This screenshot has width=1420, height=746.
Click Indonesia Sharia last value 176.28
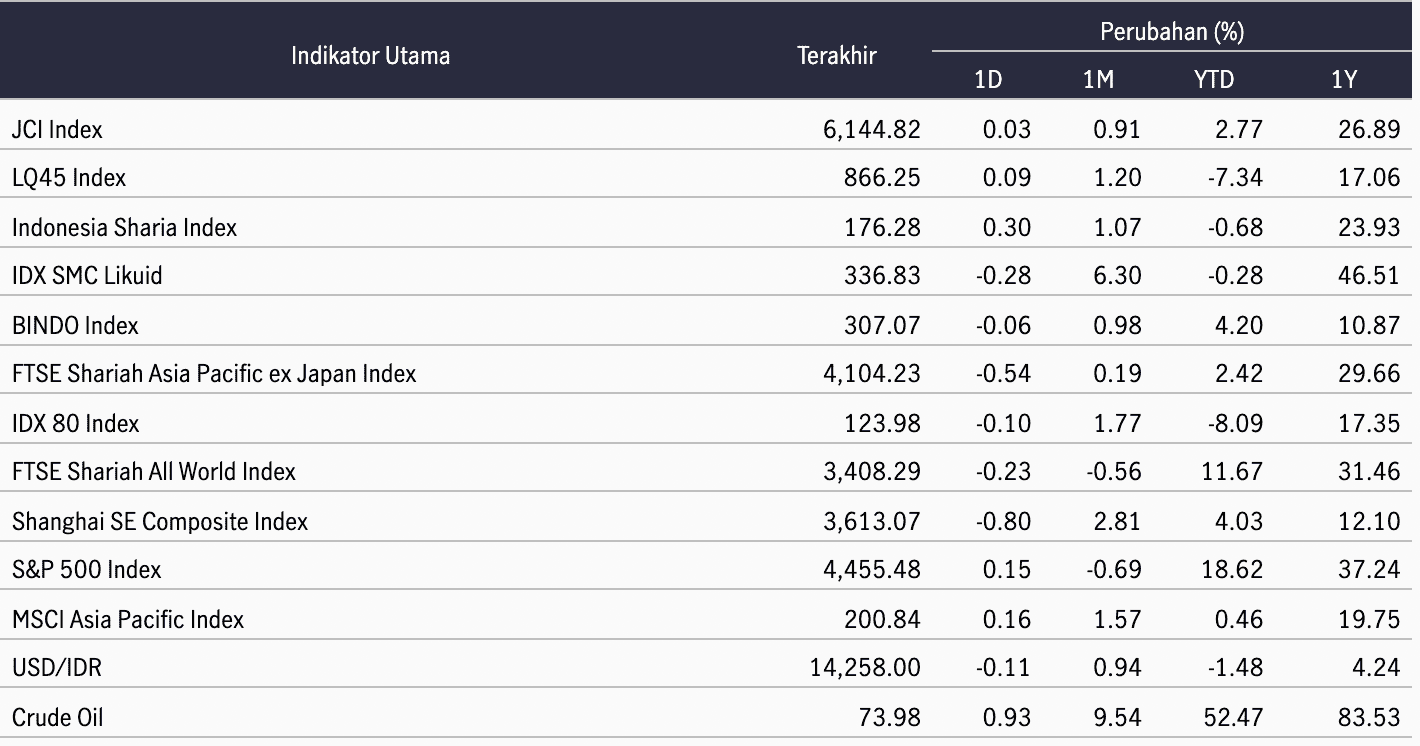883,227
